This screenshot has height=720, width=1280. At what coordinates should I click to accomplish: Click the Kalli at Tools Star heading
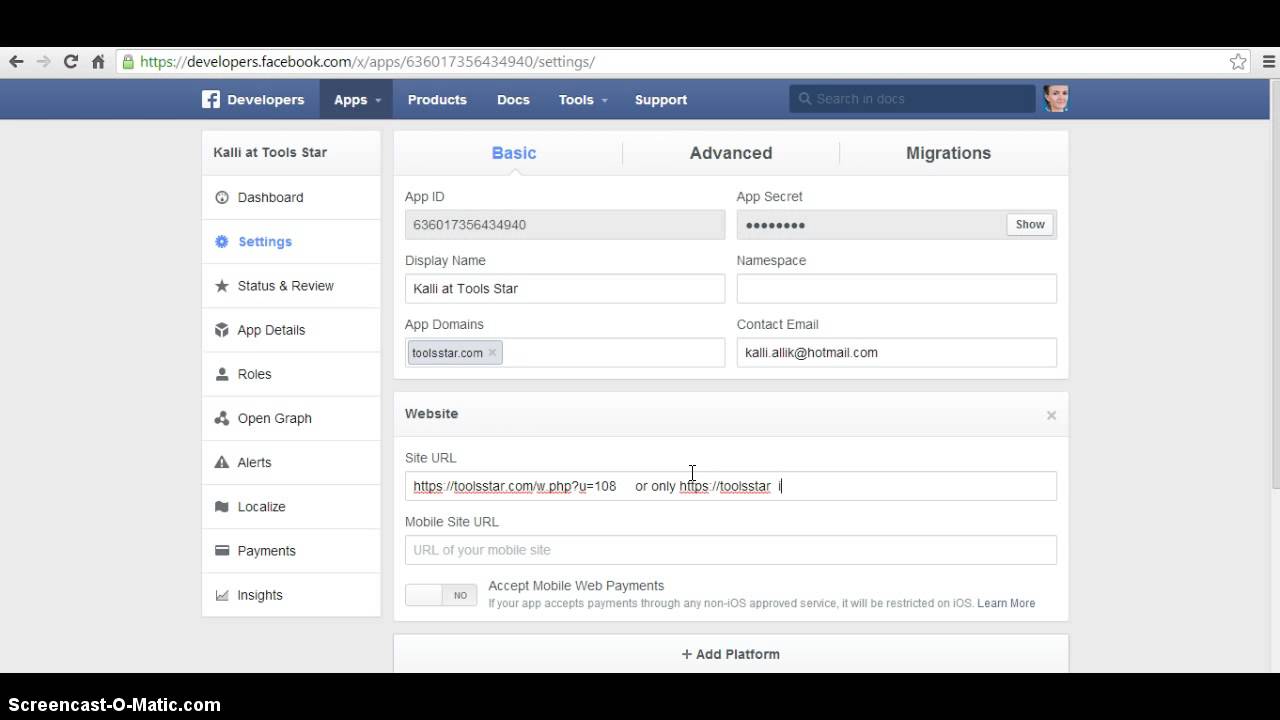click(x=270, y=152)
